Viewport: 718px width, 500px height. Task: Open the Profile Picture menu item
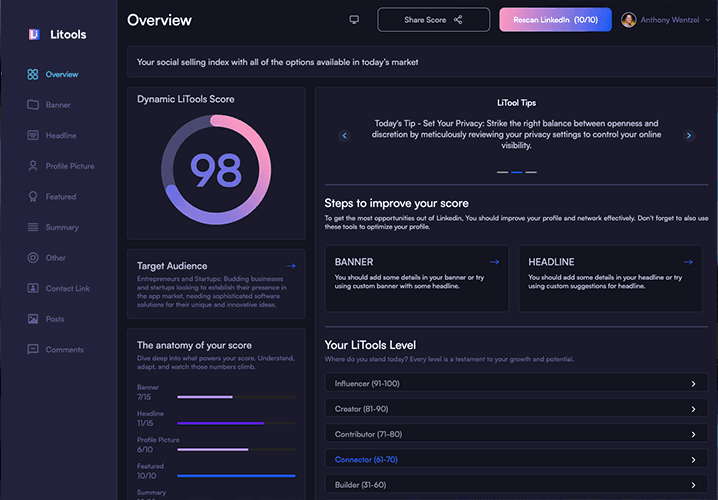point(70,166)
